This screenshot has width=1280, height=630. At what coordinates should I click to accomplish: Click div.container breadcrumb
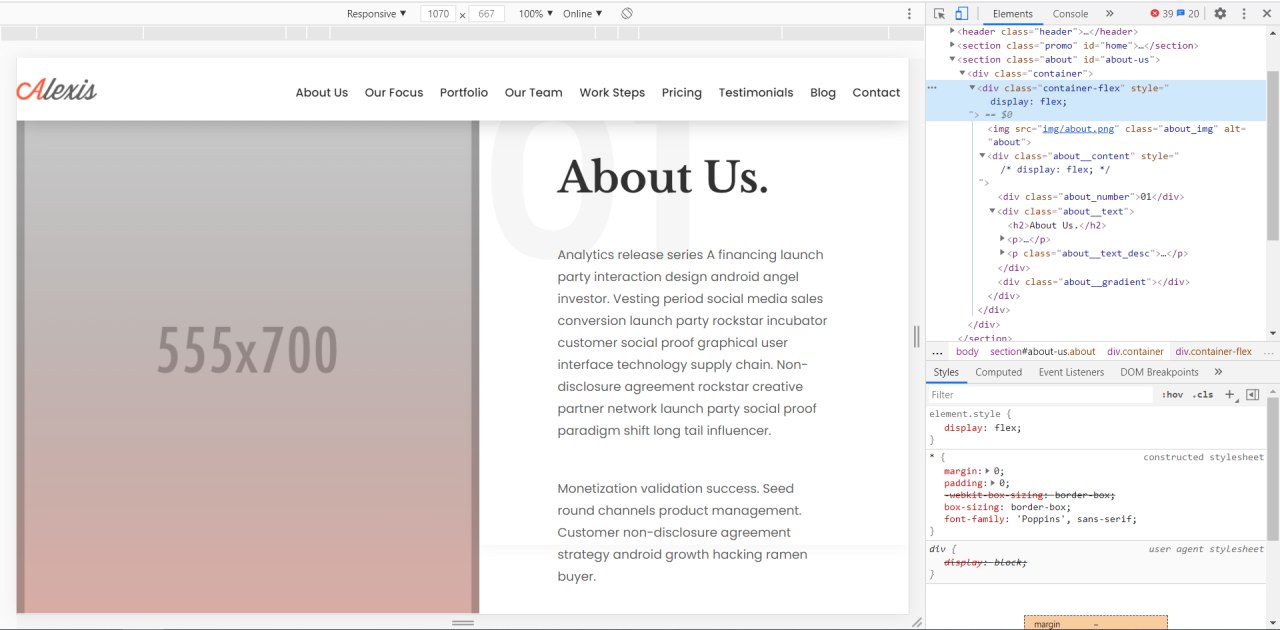tap(1135, 352)
